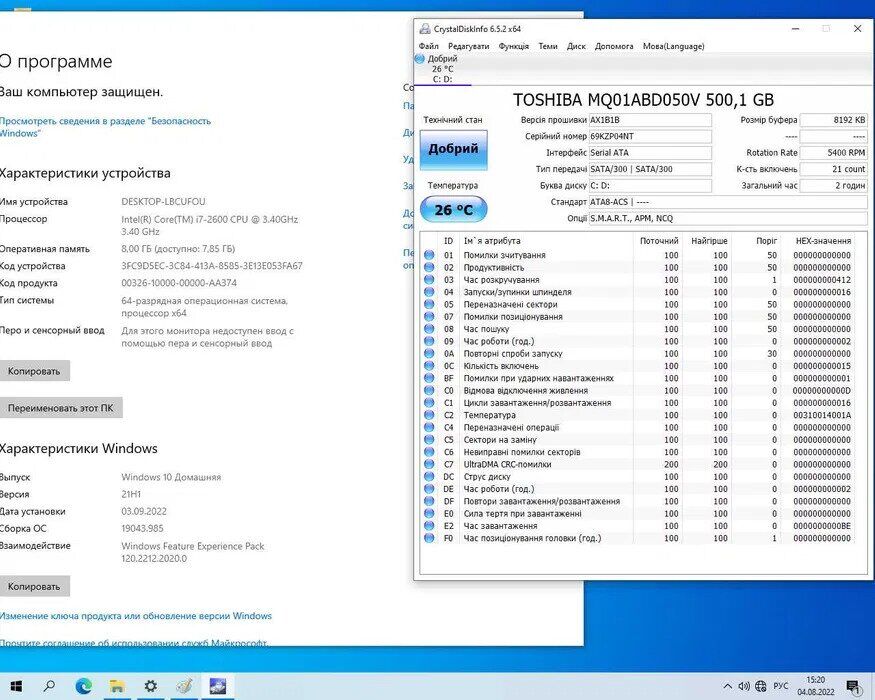Click the Поточний column header
Viewport: 875px width, 700px height.
tap(658, 241)
